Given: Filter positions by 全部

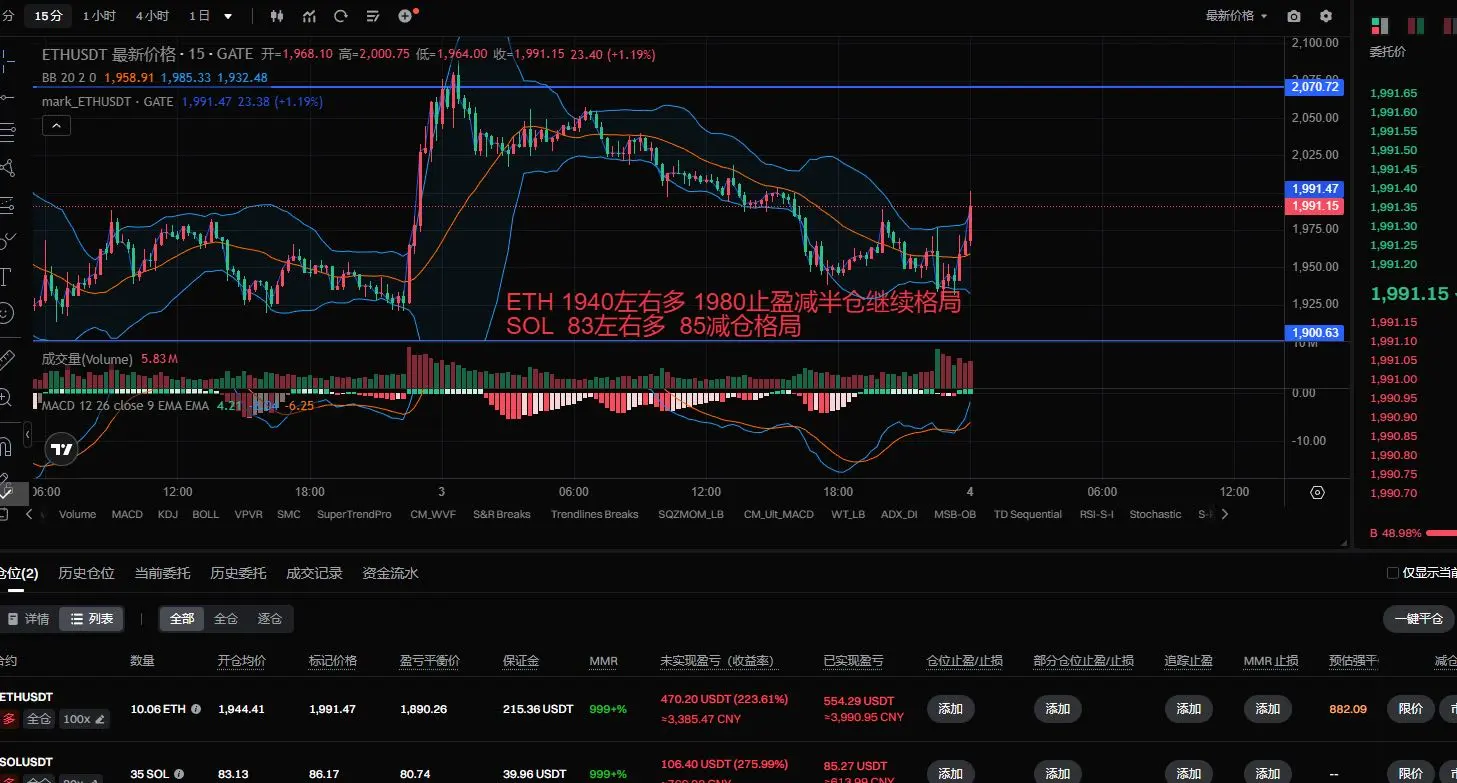Looking at the screenshot, I should (x=182, y=619).
